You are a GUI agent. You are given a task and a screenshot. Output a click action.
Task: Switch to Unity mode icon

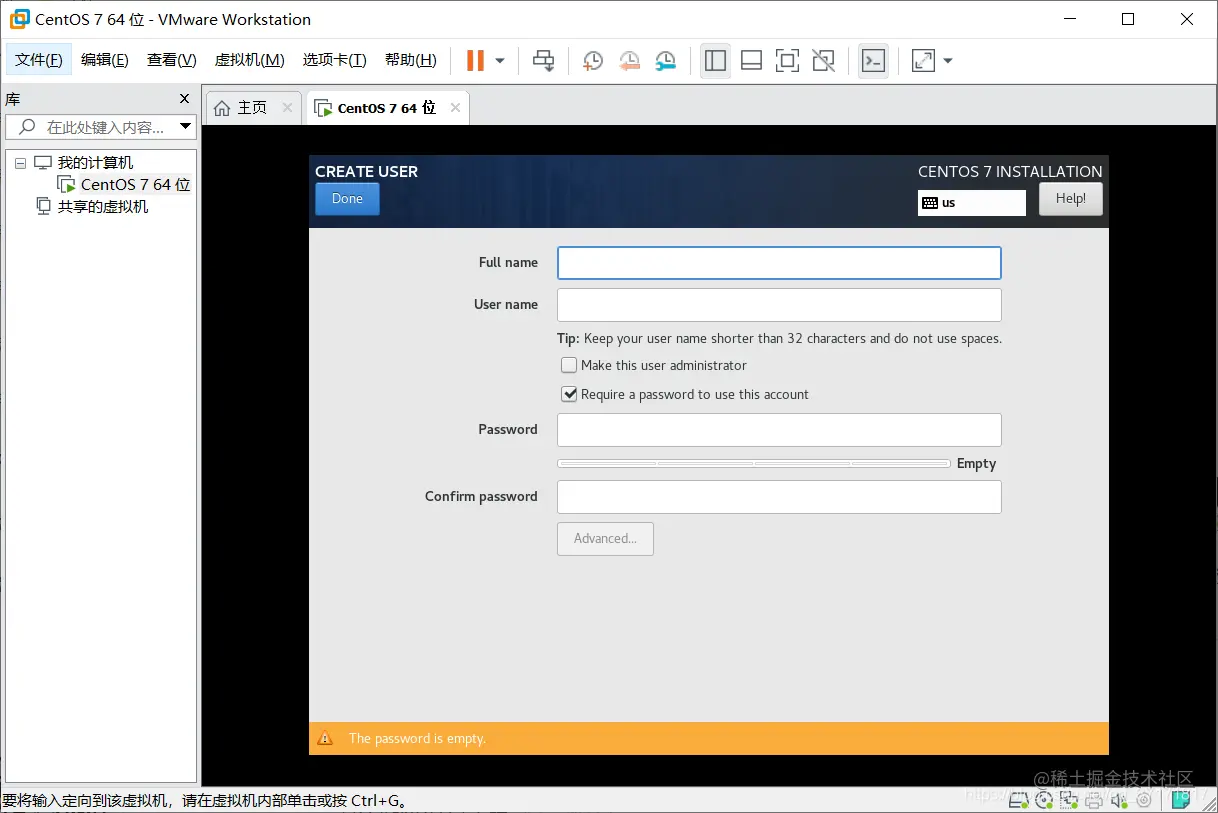coord(823,61)
